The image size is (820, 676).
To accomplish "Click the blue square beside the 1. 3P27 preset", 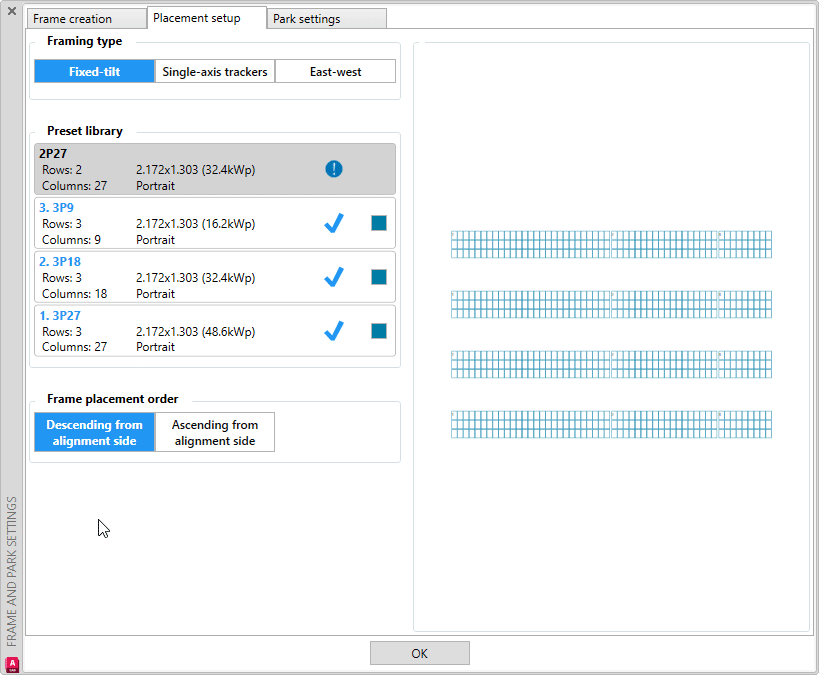I will pos(378,330).
